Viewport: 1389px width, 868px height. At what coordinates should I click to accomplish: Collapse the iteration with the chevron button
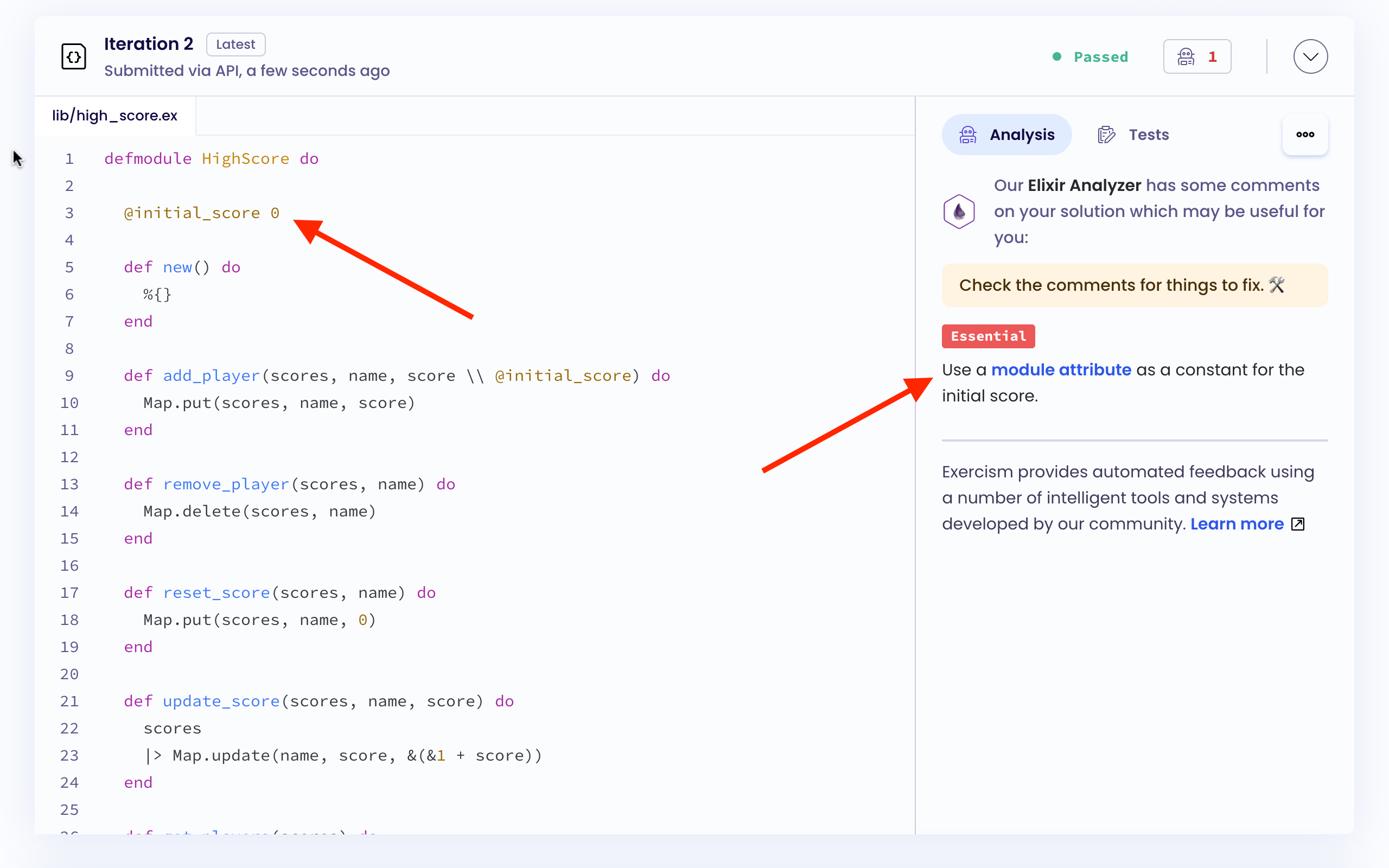pyautogui.click(x=1310, y=56)
